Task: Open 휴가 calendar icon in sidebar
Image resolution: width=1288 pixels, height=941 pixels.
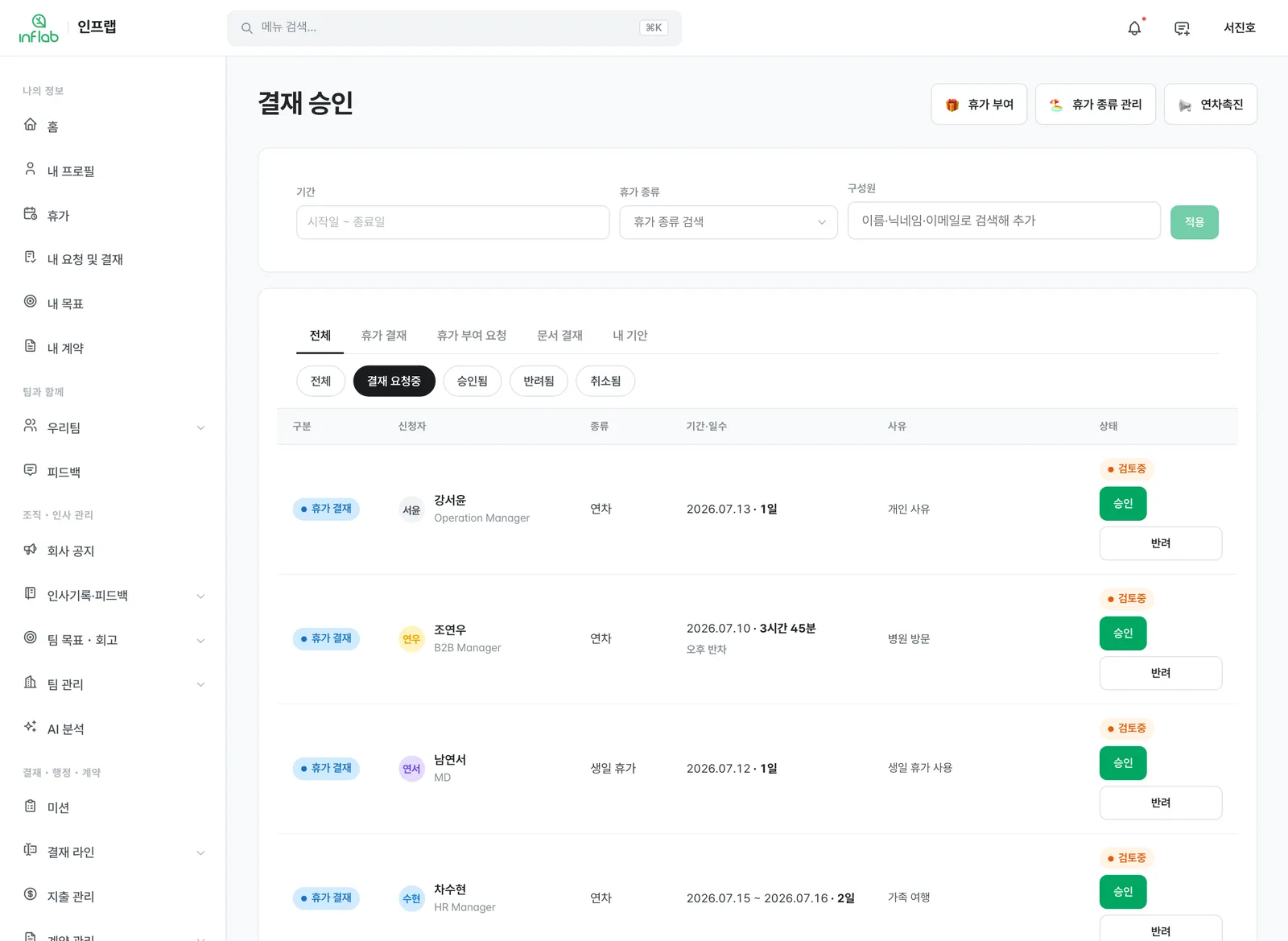Action: coord(31,213)
